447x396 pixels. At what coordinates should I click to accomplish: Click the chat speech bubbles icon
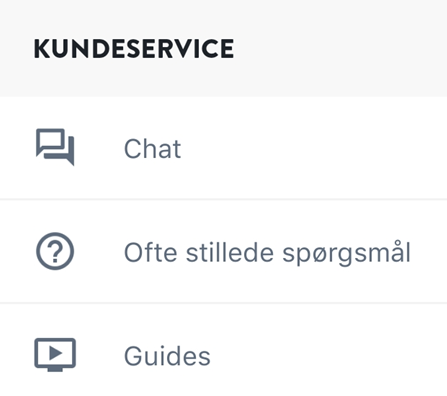(x=55, y=147)
